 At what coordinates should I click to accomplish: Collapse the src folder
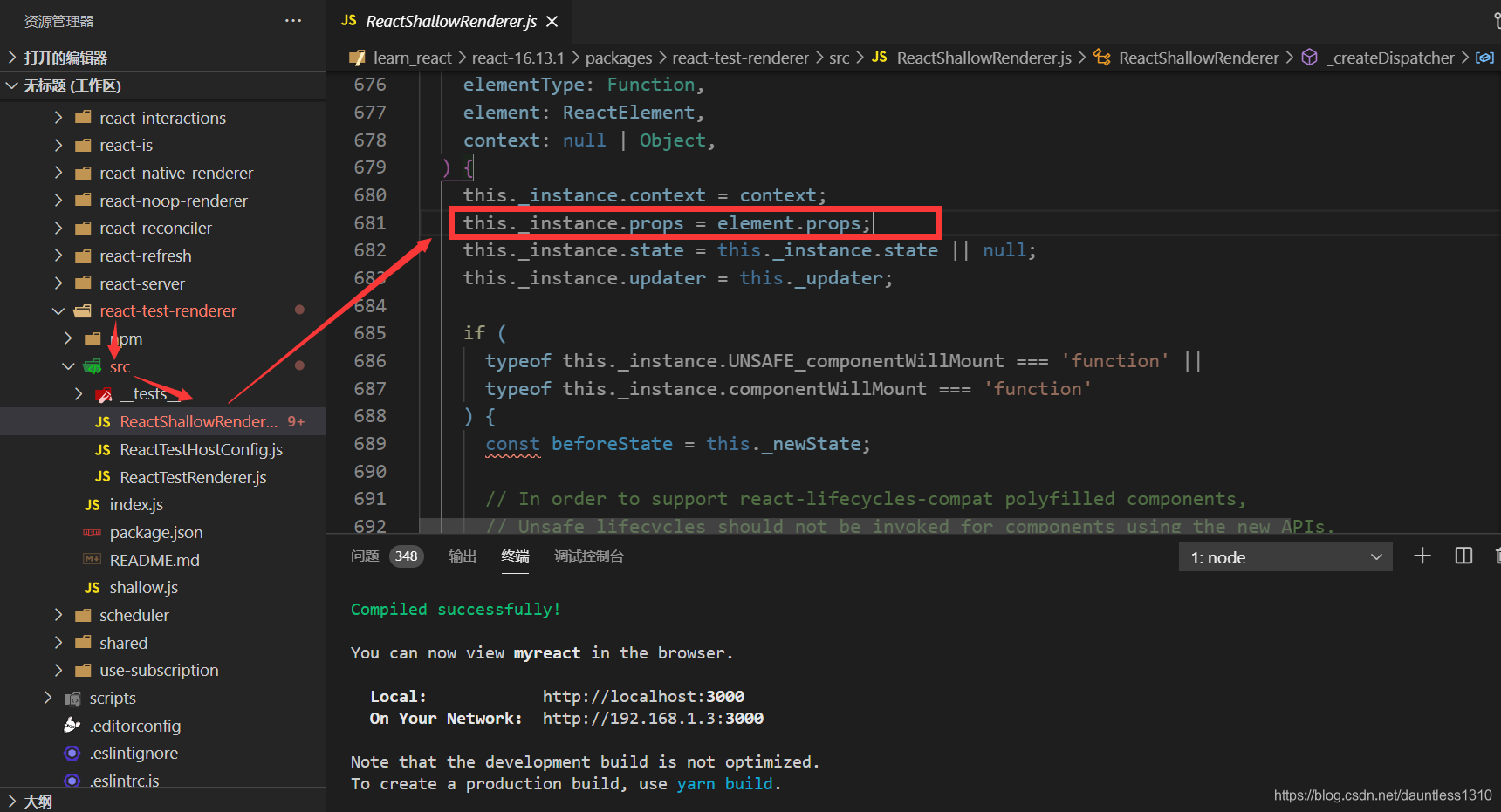tap(163, 366)
